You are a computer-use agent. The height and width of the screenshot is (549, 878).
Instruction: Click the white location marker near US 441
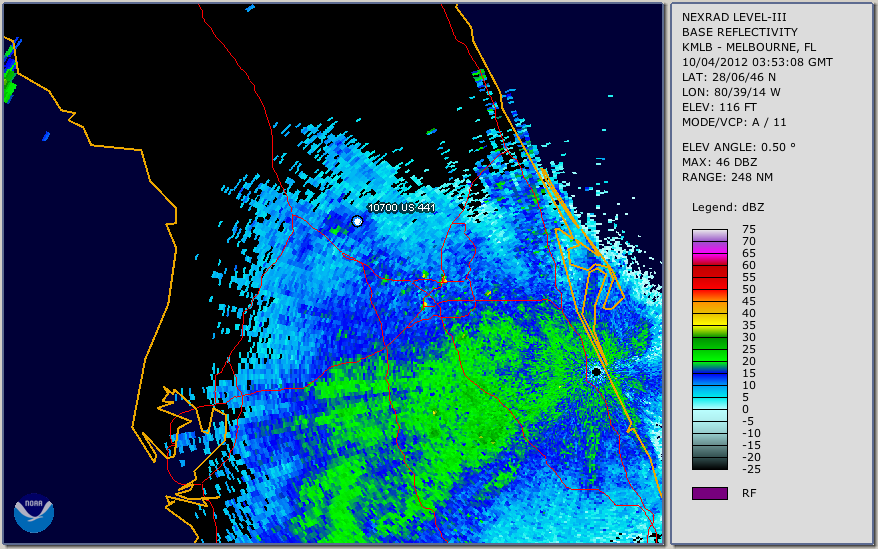[x=357, y=221]
